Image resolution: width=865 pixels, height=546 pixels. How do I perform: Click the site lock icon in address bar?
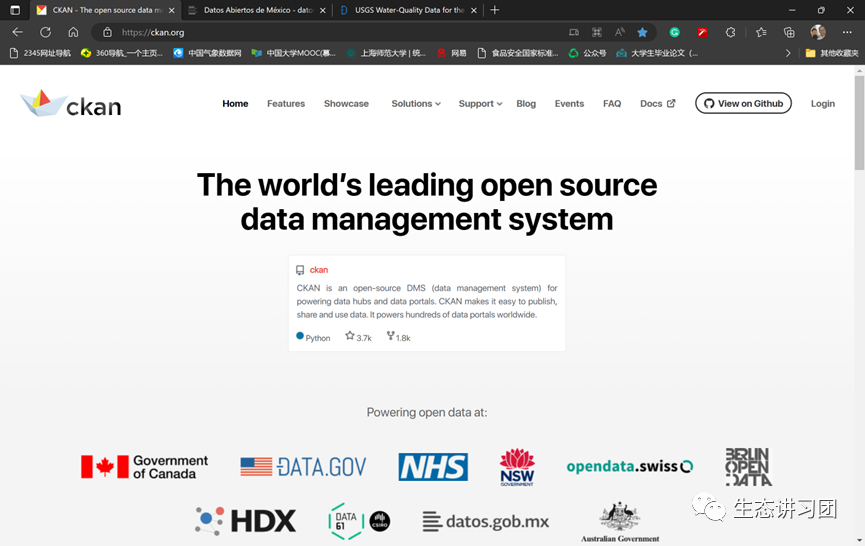107,33
